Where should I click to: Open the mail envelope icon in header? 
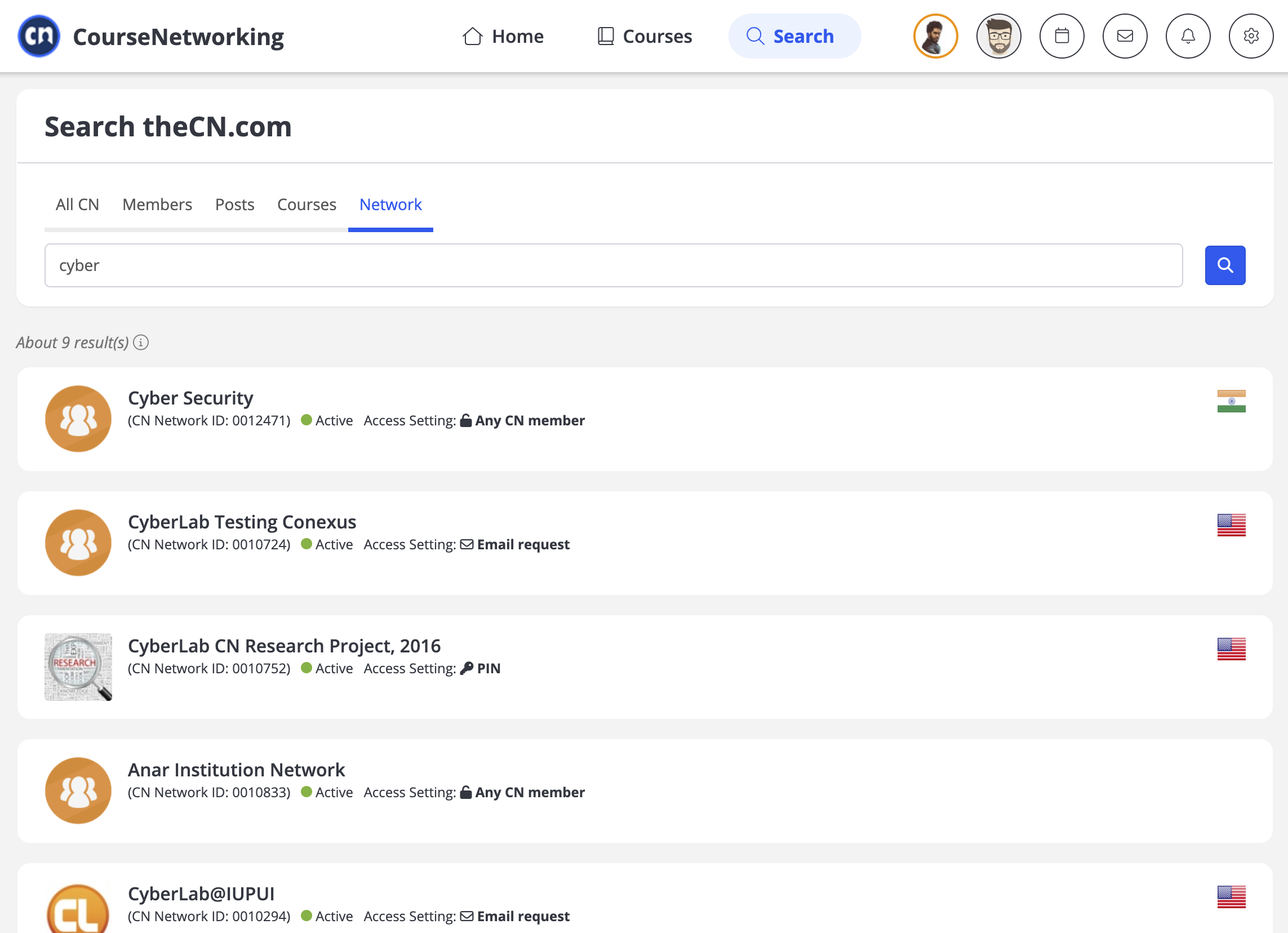(x=1125, y=37)
